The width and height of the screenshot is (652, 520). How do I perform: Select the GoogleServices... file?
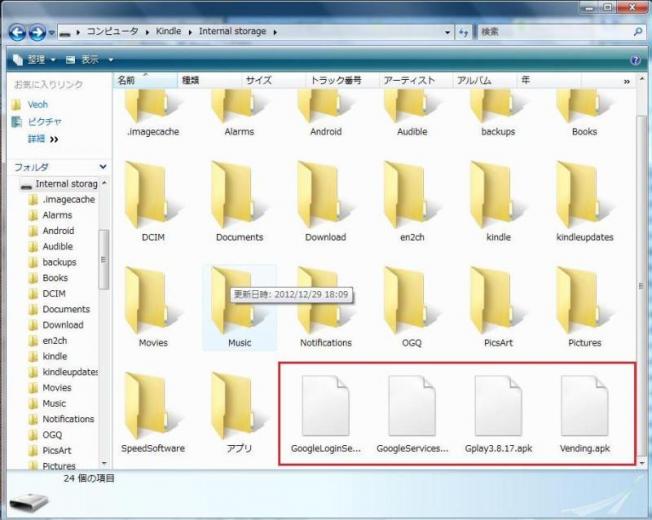tap(412, 414)
